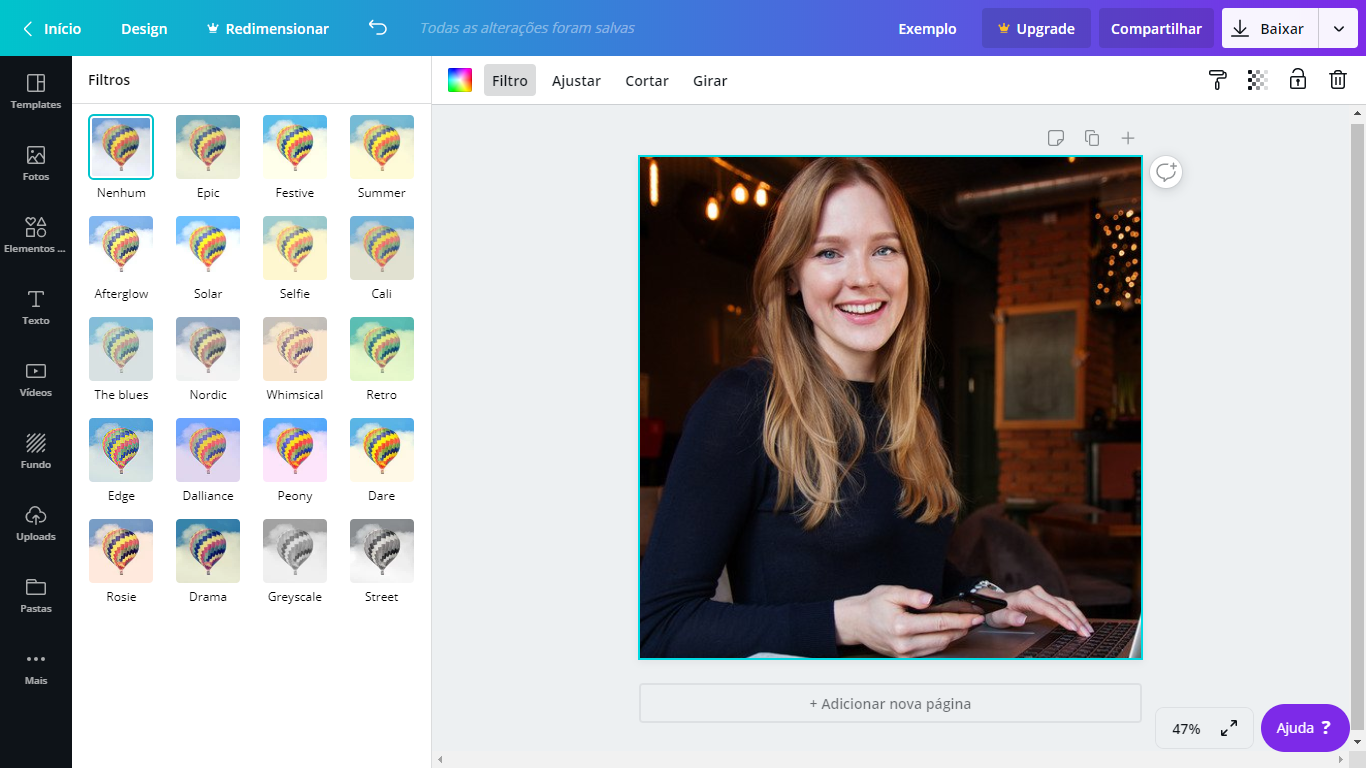Click Adicionar nova página button

890,703
